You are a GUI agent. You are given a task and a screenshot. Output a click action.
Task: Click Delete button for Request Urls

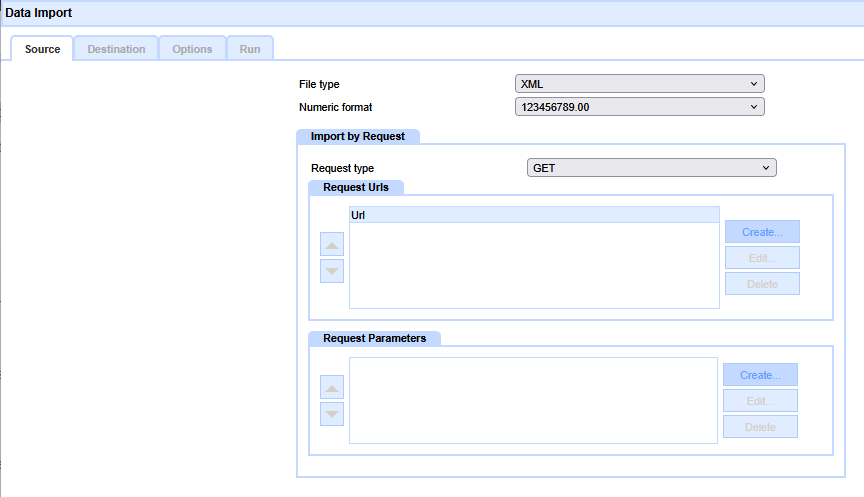click(x=762, y=284)
